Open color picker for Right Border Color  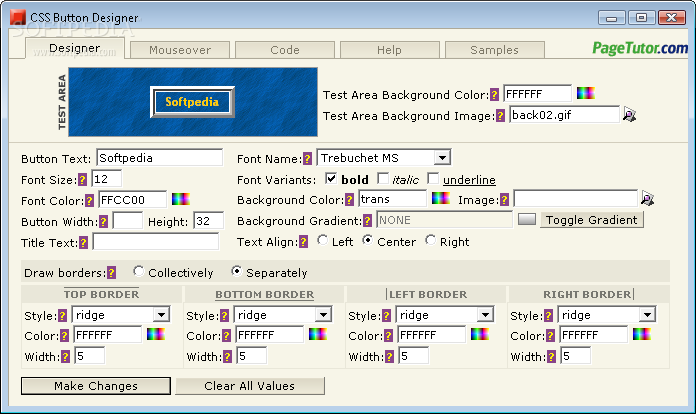[642, 334]
